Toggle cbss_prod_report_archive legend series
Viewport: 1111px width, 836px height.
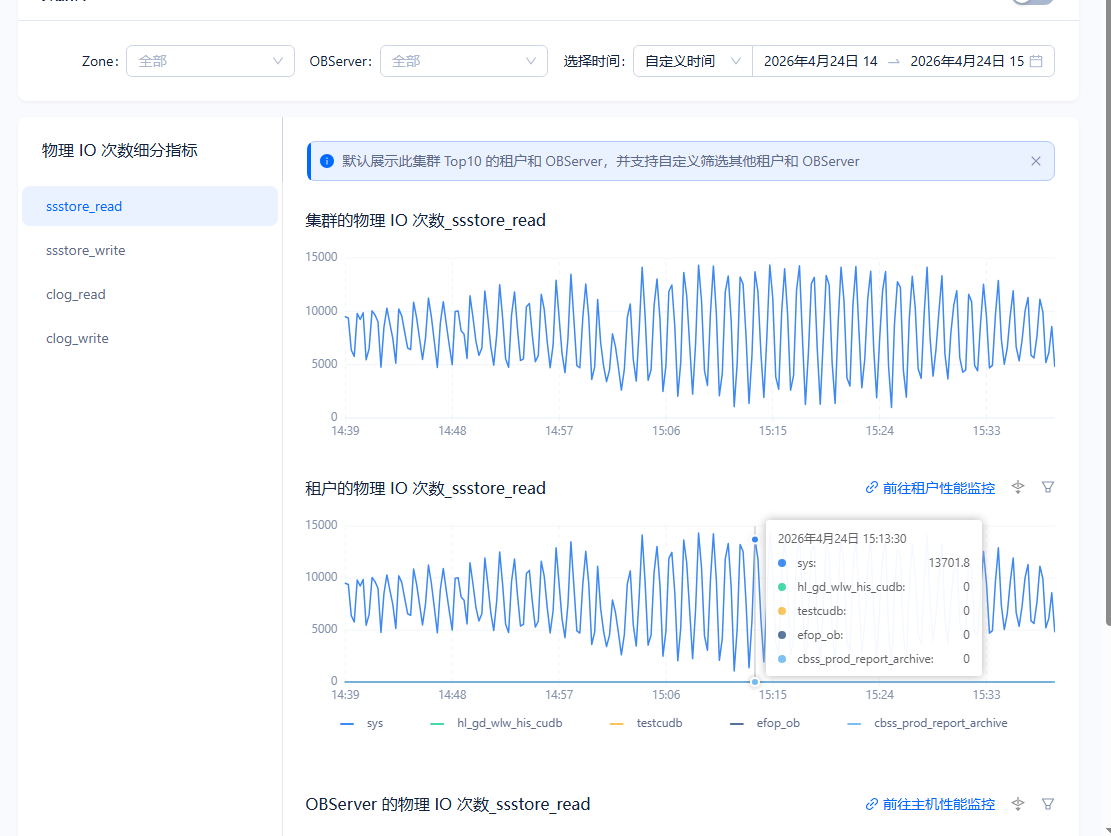pyautogui.click(x=926, y=723)
